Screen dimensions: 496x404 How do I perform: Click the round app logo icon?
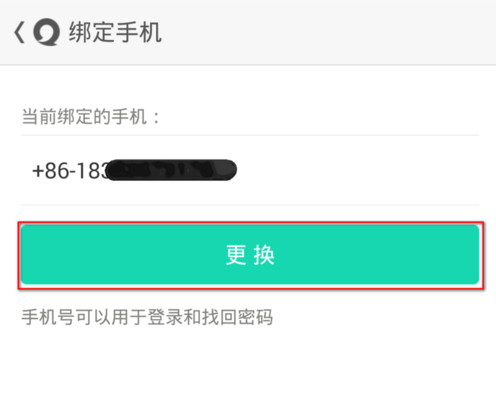(46, 32)
